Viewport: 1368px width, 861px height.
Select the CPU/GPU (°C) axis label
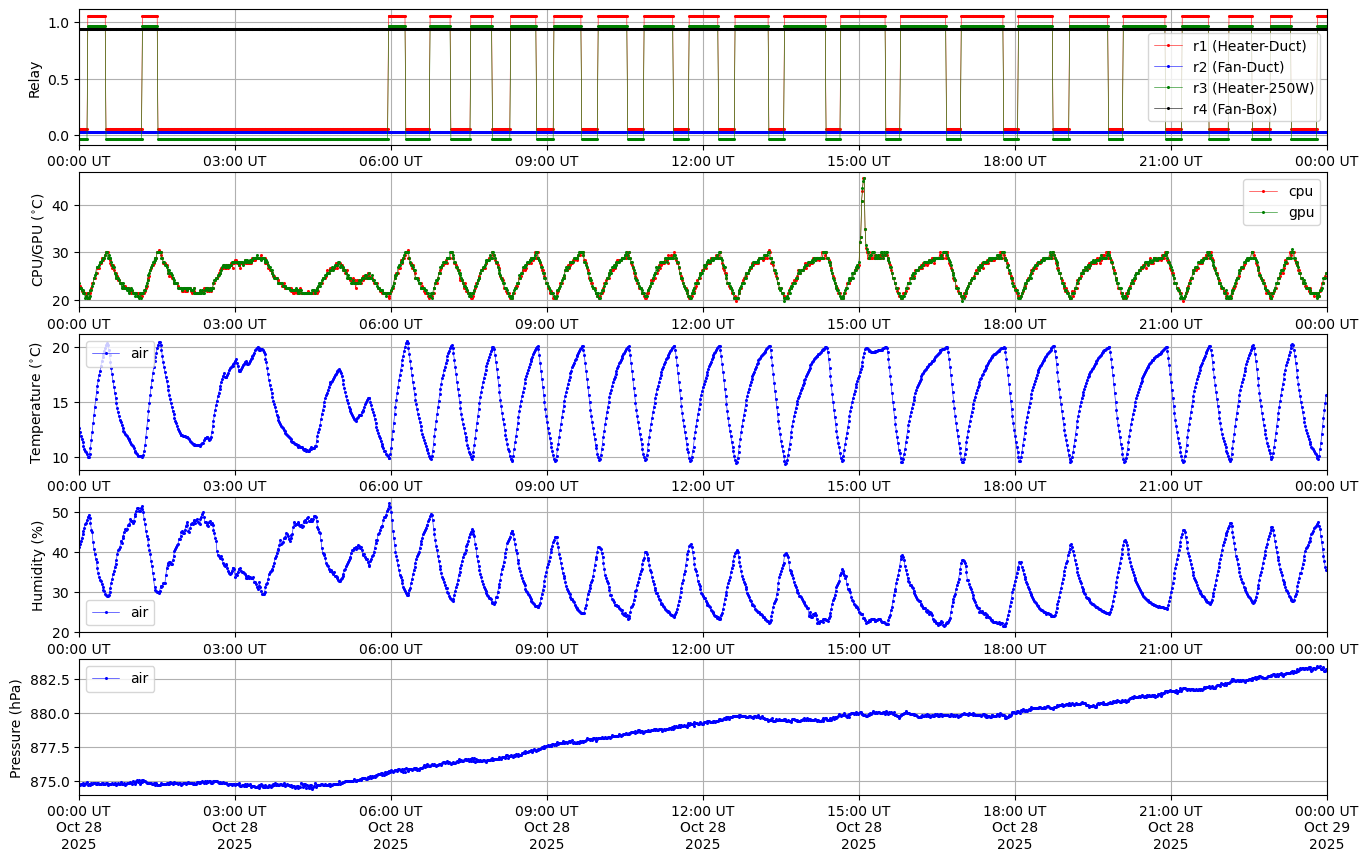click(x=38, y=240)
